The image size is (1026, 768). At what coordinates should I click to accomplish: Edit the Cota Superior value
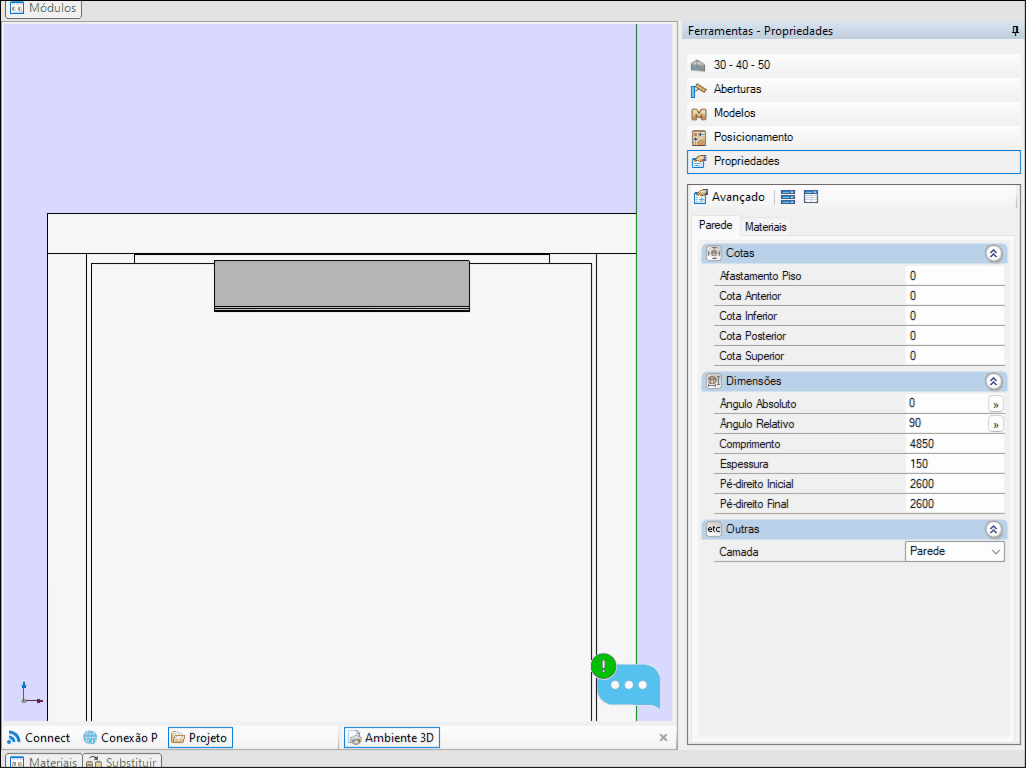click(955, 356)
